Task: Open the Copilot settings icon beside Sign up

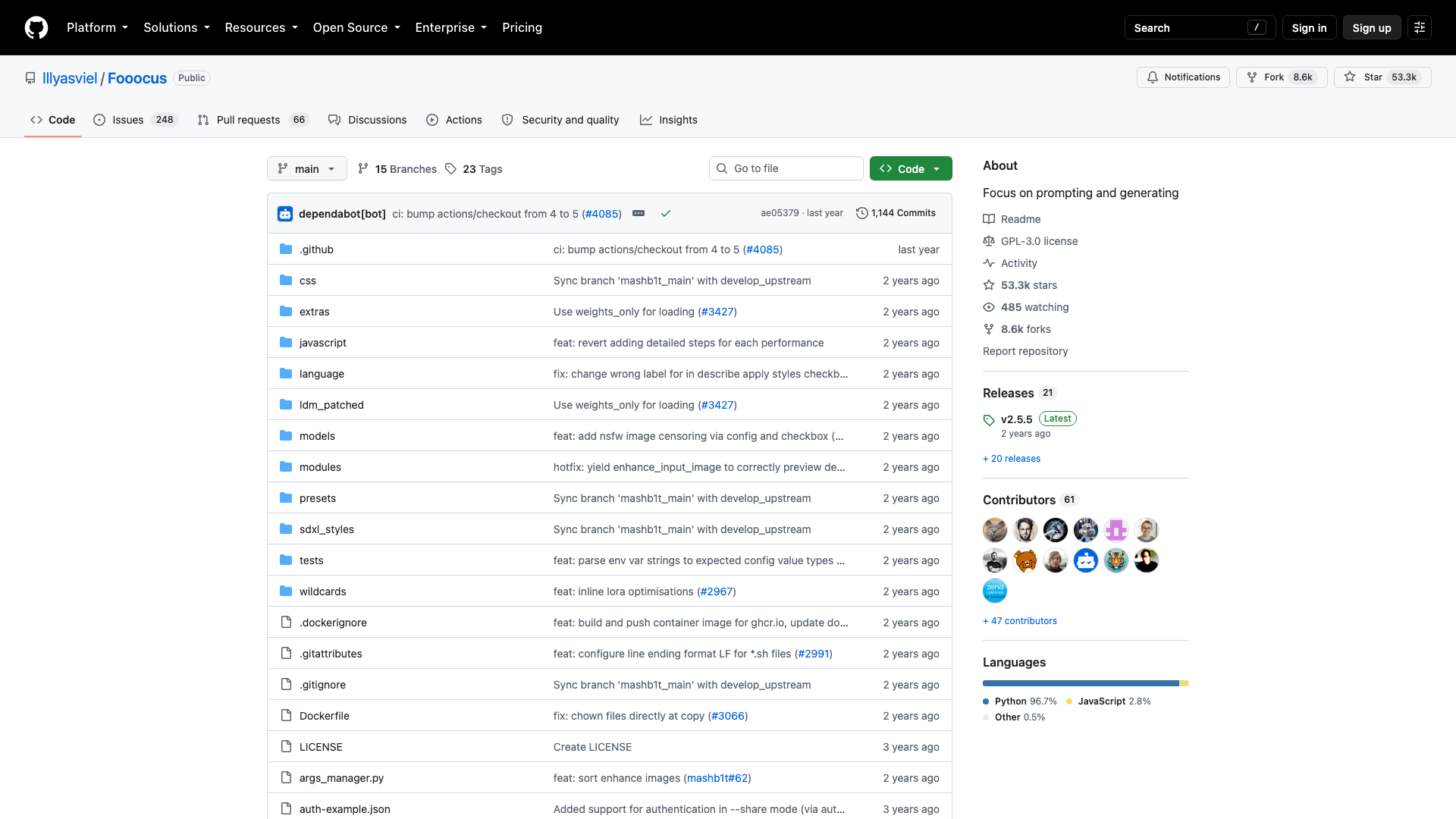Action: point(1420,27)
